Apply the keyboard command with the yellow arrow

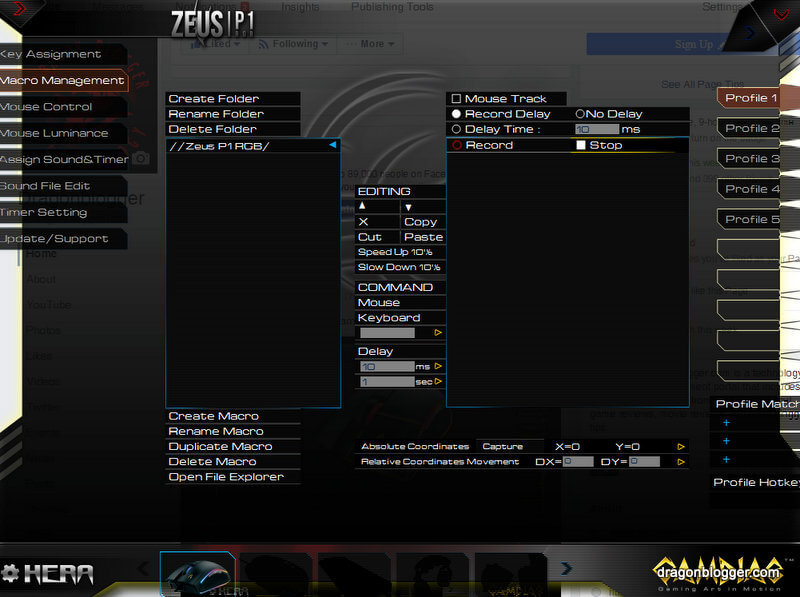438,333
